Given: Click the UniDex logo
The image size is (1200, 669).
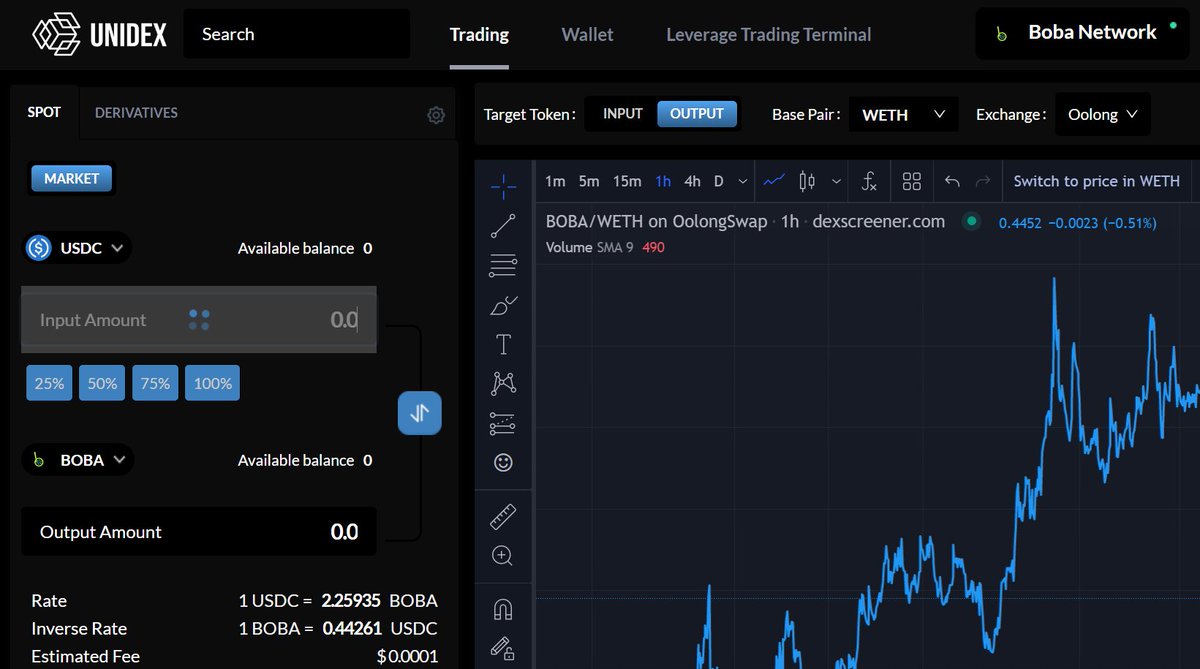Looking at the screenshot, I should 99,34.
